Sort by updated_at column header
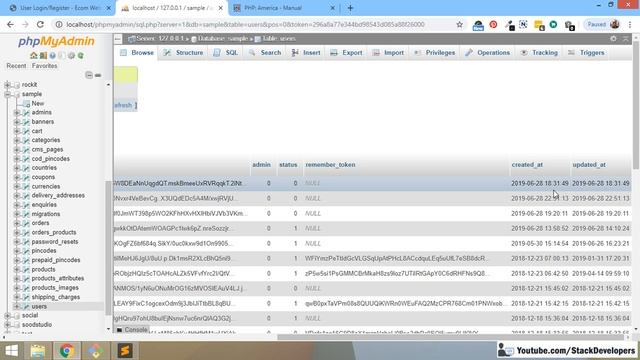 click(x=589, y=165)
